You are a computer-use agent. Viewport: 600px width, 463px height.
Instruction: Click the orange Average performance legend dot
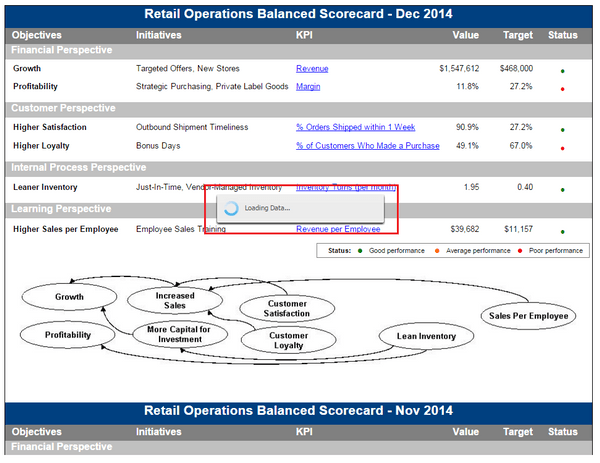click(437, 251)
